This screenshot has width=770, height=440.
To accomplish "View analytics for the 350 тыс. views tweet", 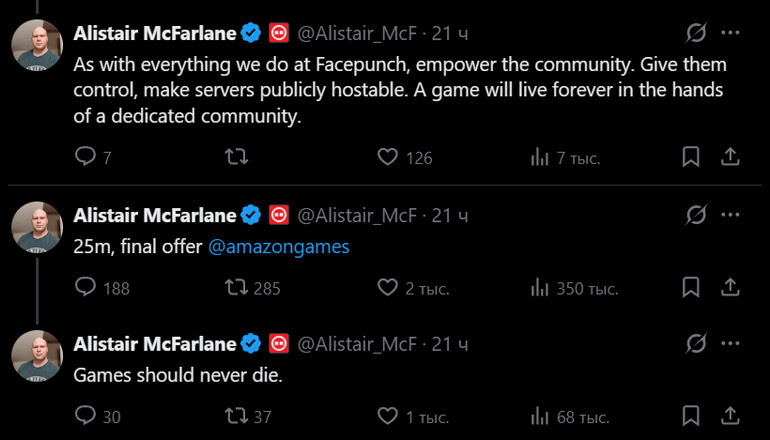I will click(x=541, y=288).
